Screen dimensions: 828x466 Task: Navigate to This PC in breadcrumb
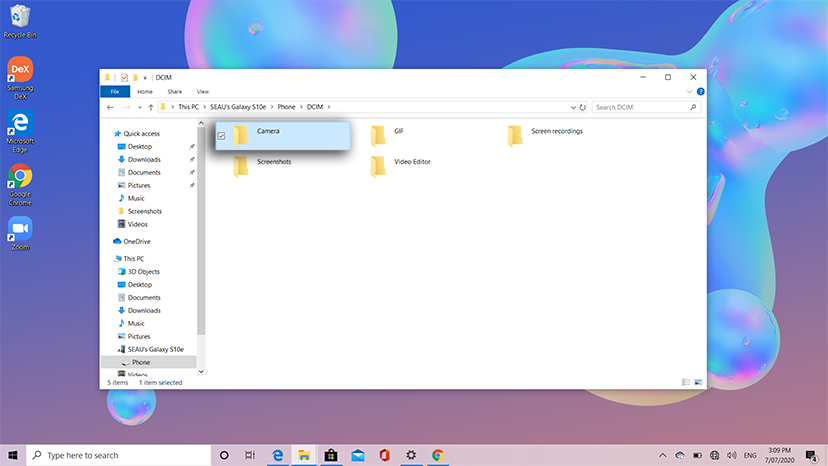click(189, 107)
